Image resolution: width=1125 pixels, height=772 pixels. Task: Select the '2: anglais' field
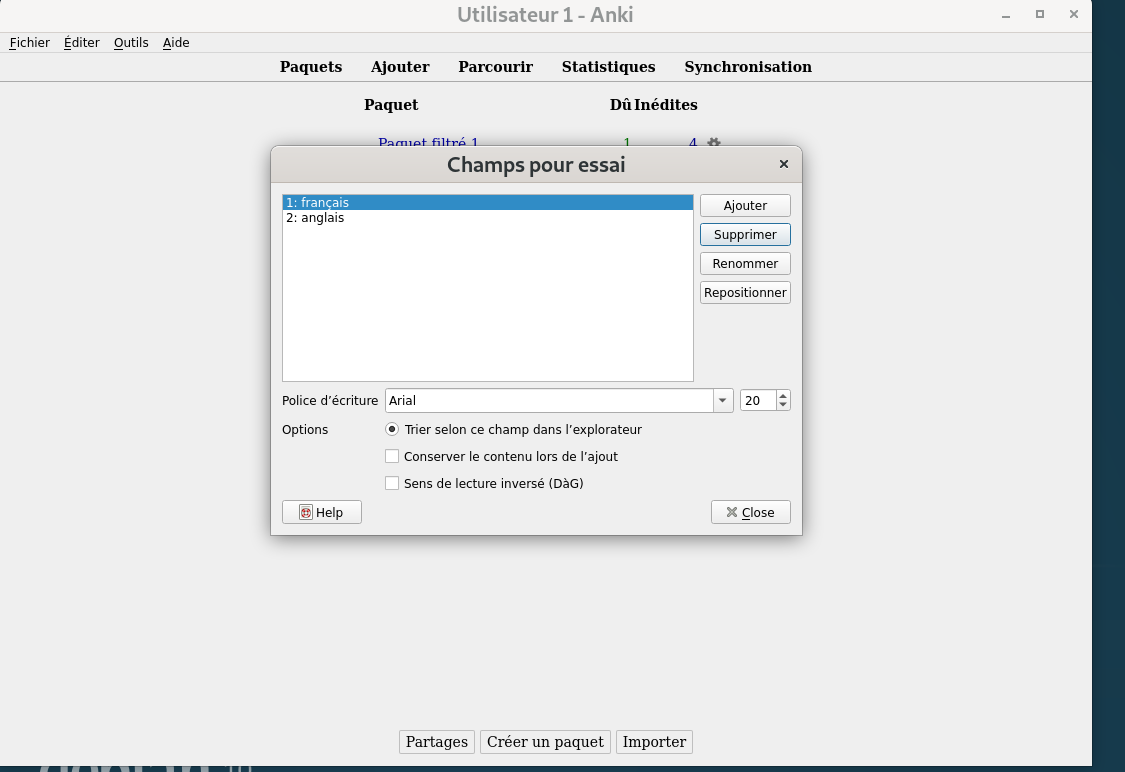point(315,217)
